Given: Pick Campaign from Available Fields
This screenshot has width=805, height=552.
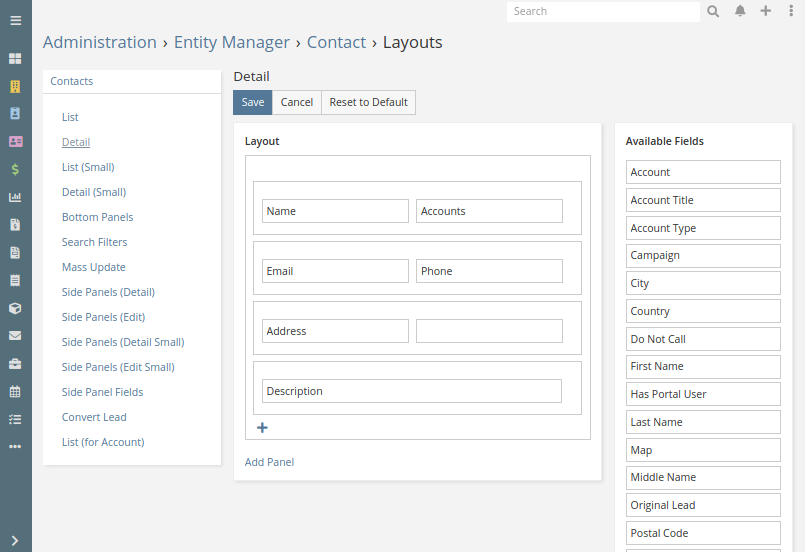Looking at the screenshot, I should 703,256.
